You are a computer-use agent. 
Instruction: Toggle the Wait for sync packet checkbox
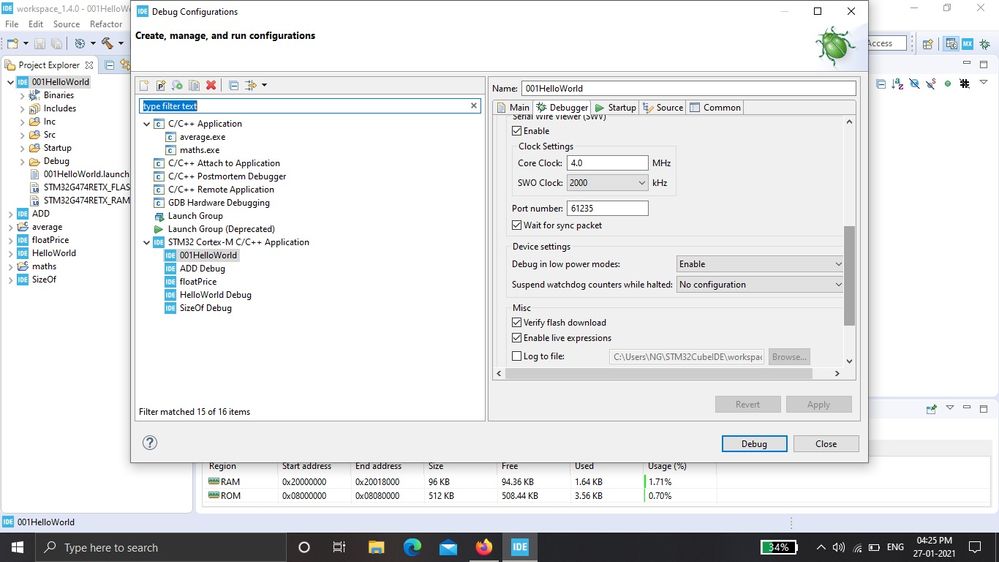tap(517, 225)
